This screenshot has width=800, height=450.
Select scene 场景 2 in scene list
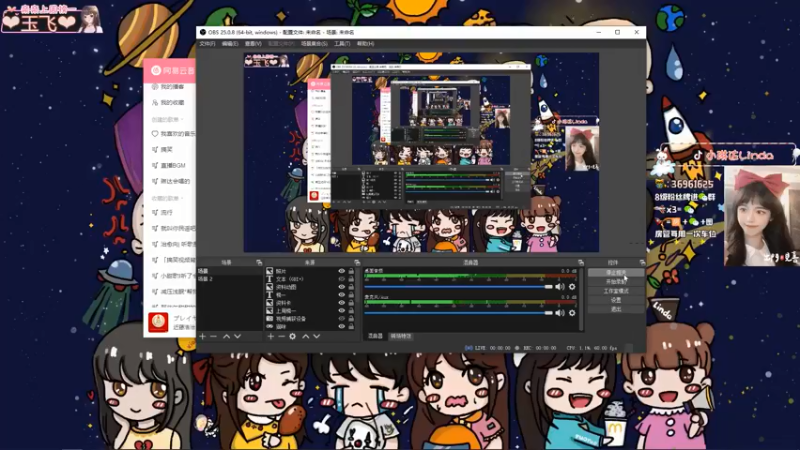(x=230, y=279)
